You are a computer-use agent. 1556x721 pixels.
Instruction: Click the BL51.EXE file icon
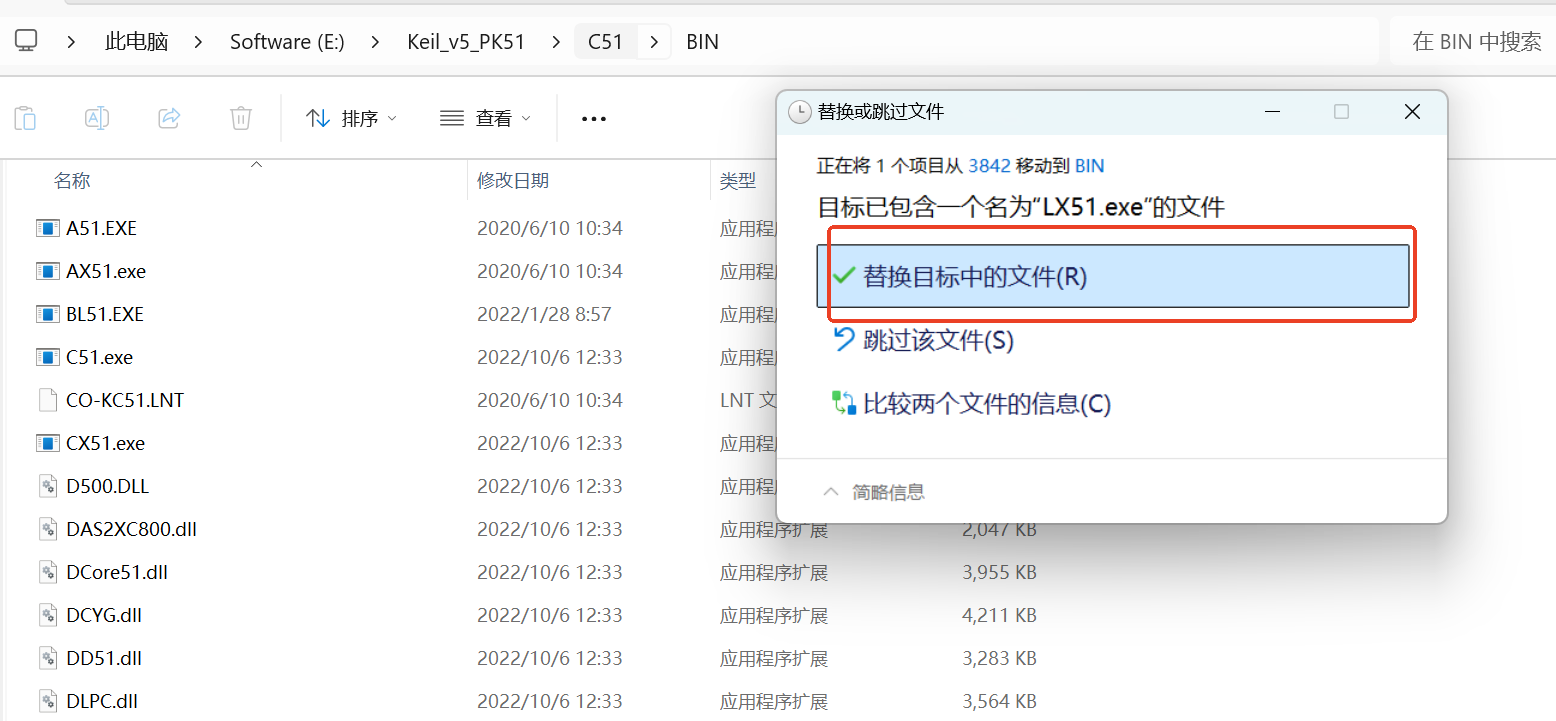(47, 314)
